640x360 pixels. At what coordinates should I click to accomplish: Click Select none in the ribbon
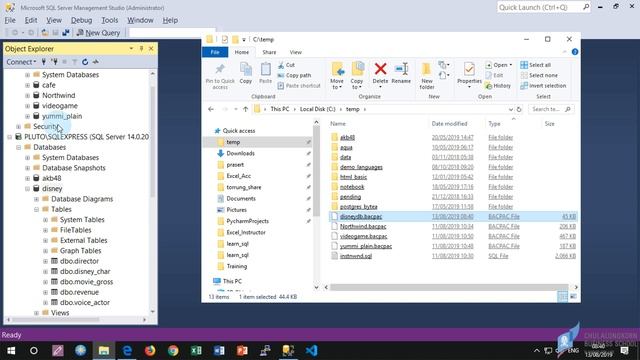539,75
